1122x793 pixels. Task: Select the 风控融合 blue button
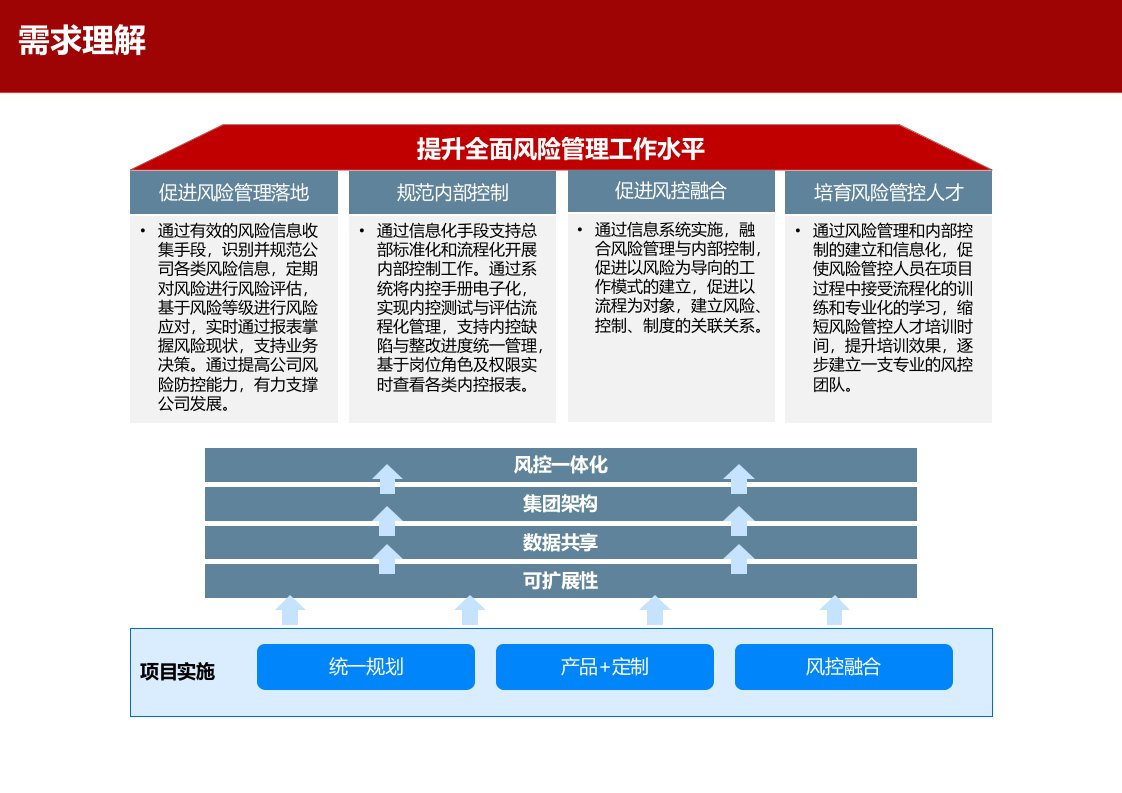(843, 667)
